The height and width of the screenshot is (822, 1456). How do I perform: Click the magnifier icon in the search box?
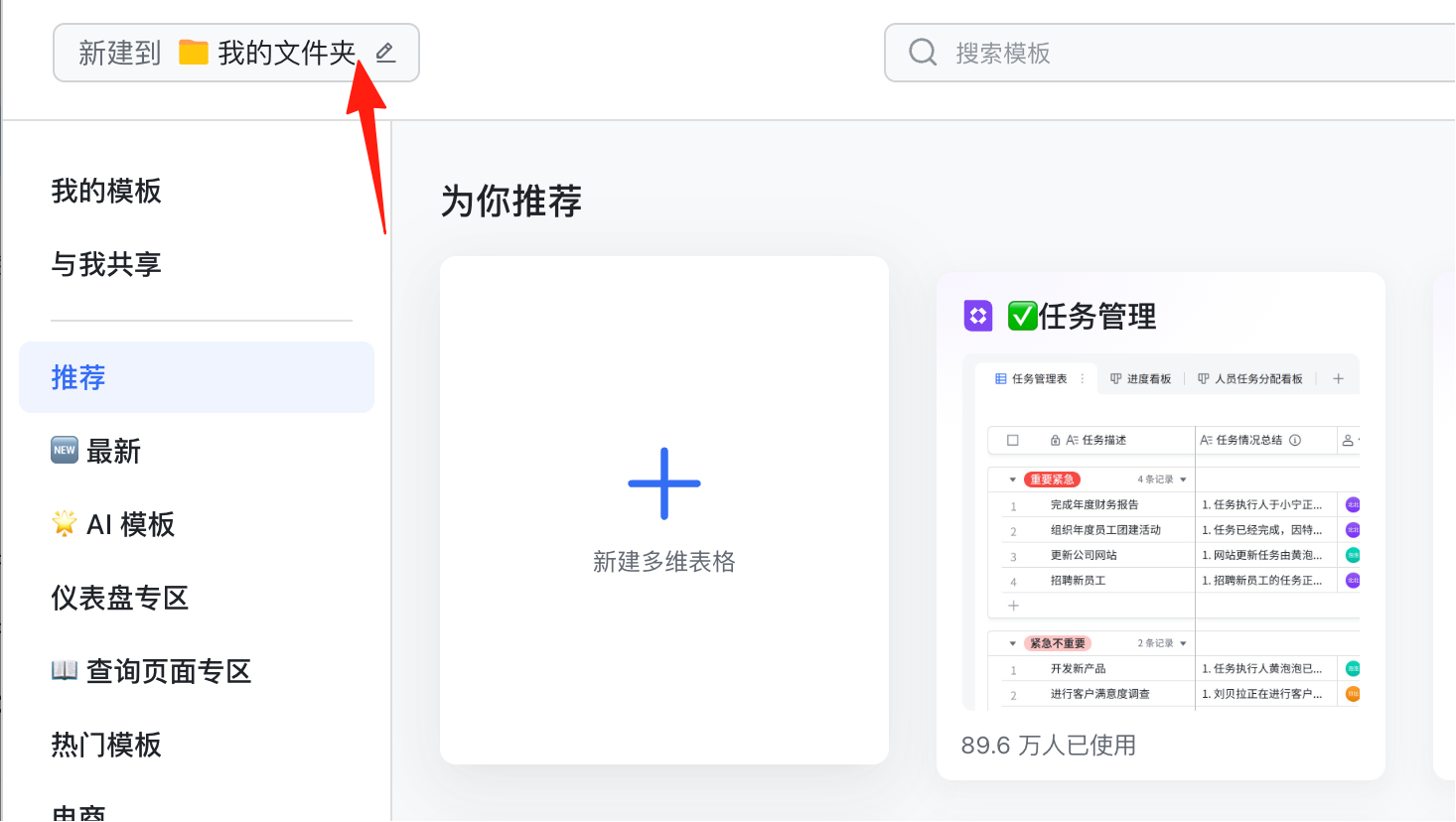point(923,52)
